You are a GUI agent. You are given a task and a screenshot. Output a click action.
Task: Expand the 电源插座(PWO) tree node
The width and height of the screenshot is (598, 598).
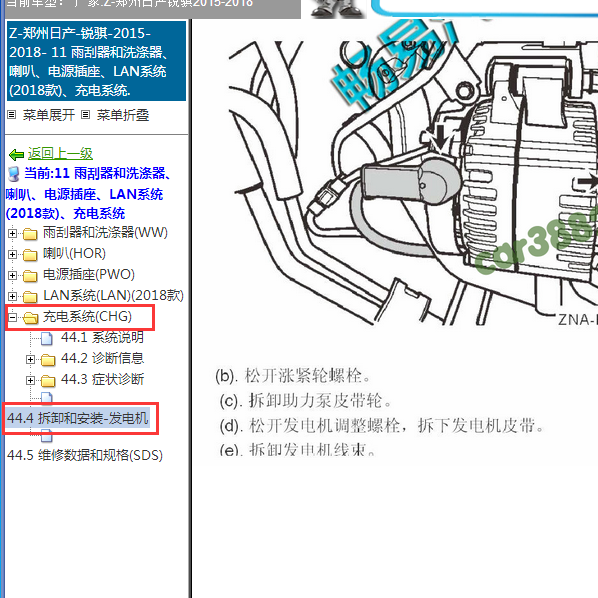click(x=13, y=275)
